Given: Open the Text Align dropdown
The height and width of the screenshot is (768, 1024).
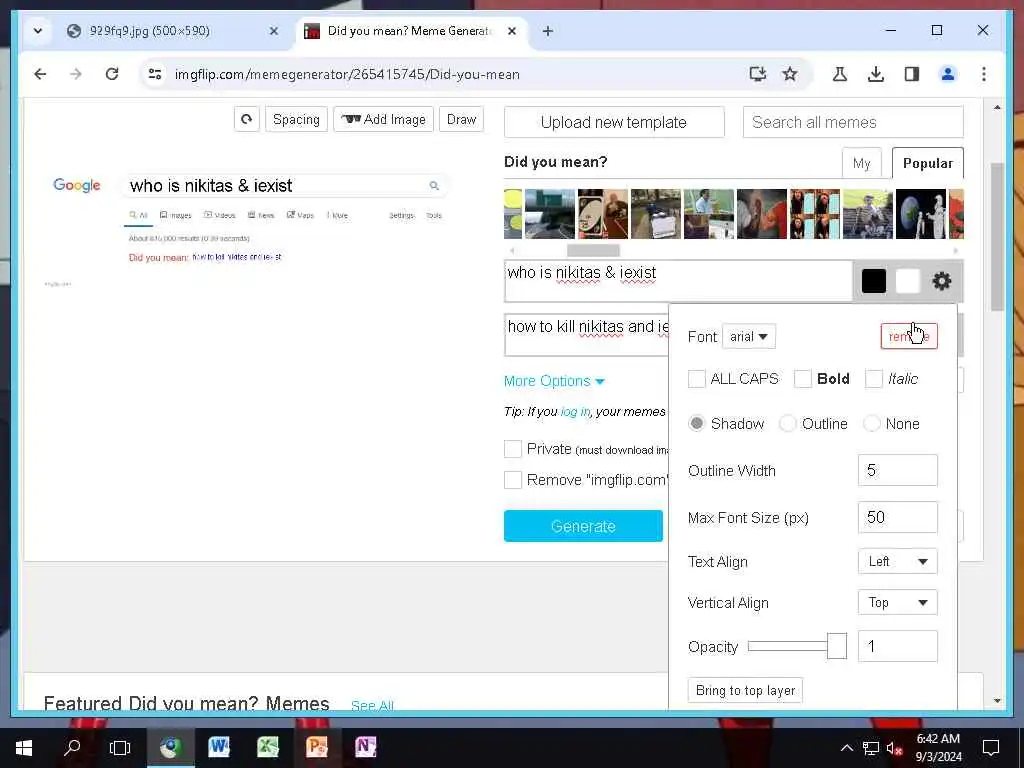Looking at the screenshot, I should (x=897, y=562).
